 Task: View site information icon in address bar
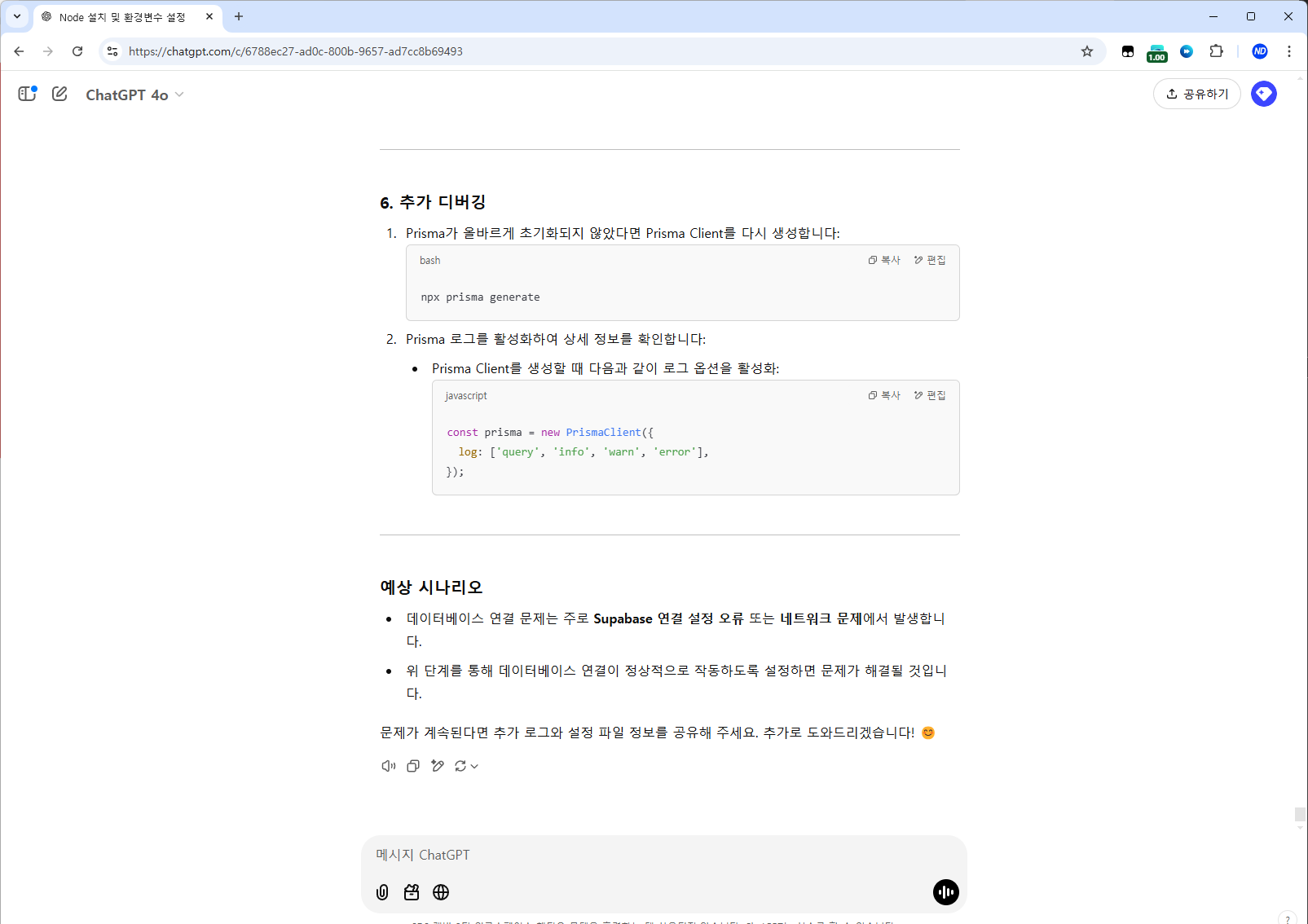pyautogui.click(x=112, y=51)
